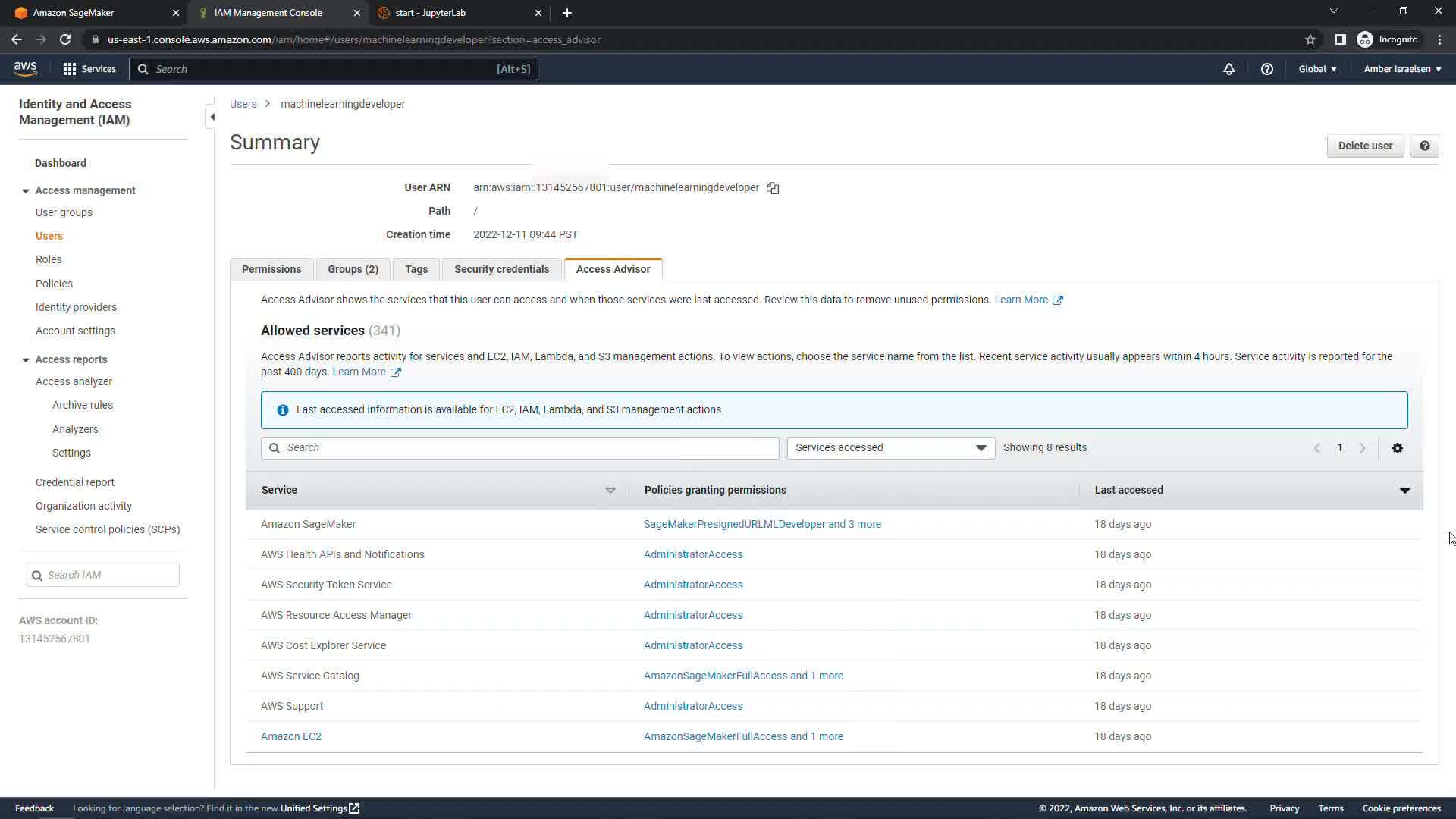Click the Delete user button
Screen dimensions: 1456x819
click(1364, 146)
